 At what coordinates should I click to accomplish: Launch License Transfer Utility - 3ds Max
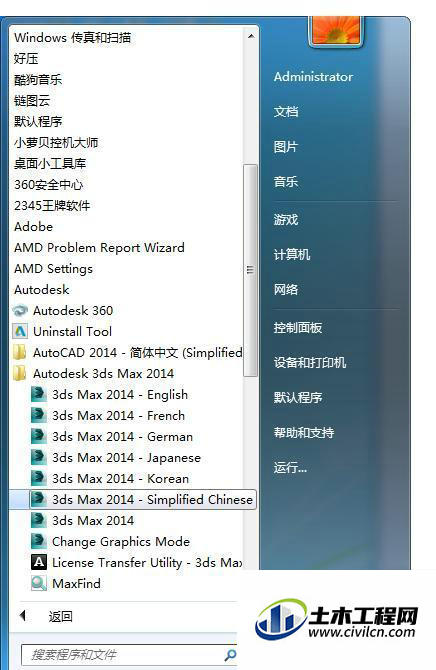pyautogui.click(x=147, y=562)
